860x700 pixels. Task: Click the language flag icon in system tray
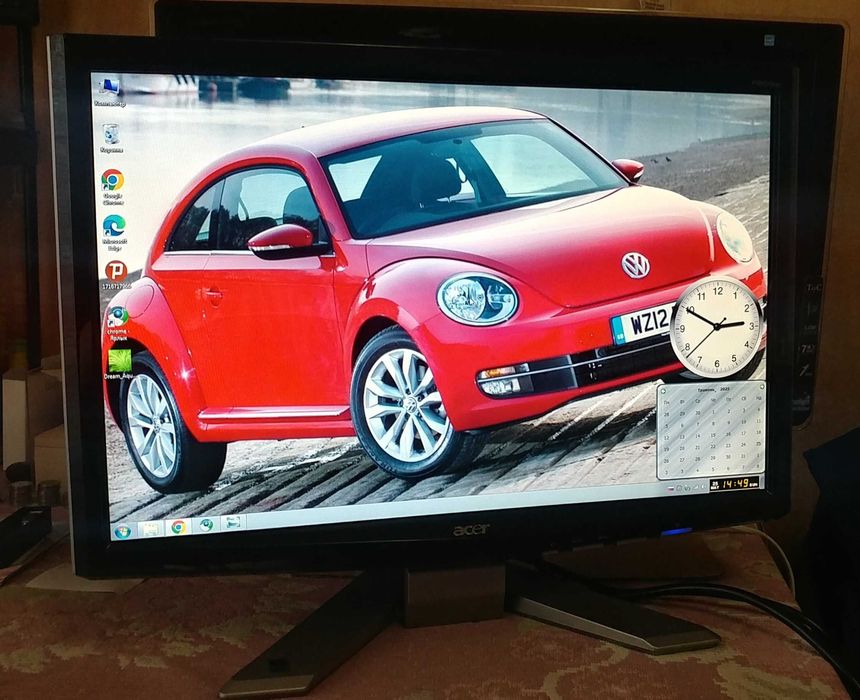pyautogui.click(x=671, y=488)
